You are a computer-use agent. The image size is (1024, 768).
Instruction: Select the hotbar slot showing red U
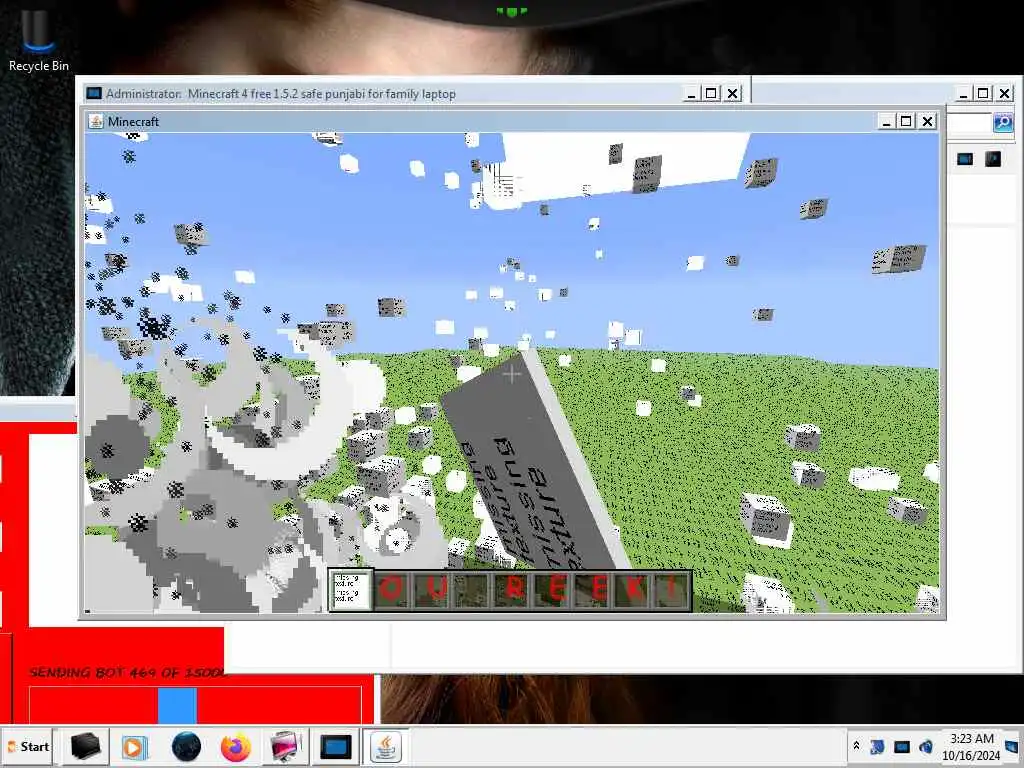tap(434, 590)
